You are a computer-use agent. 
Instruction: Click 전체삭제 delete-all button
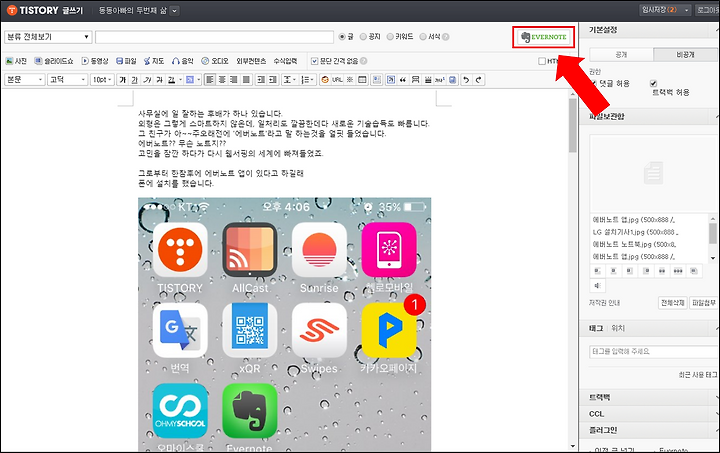[673, 303]
